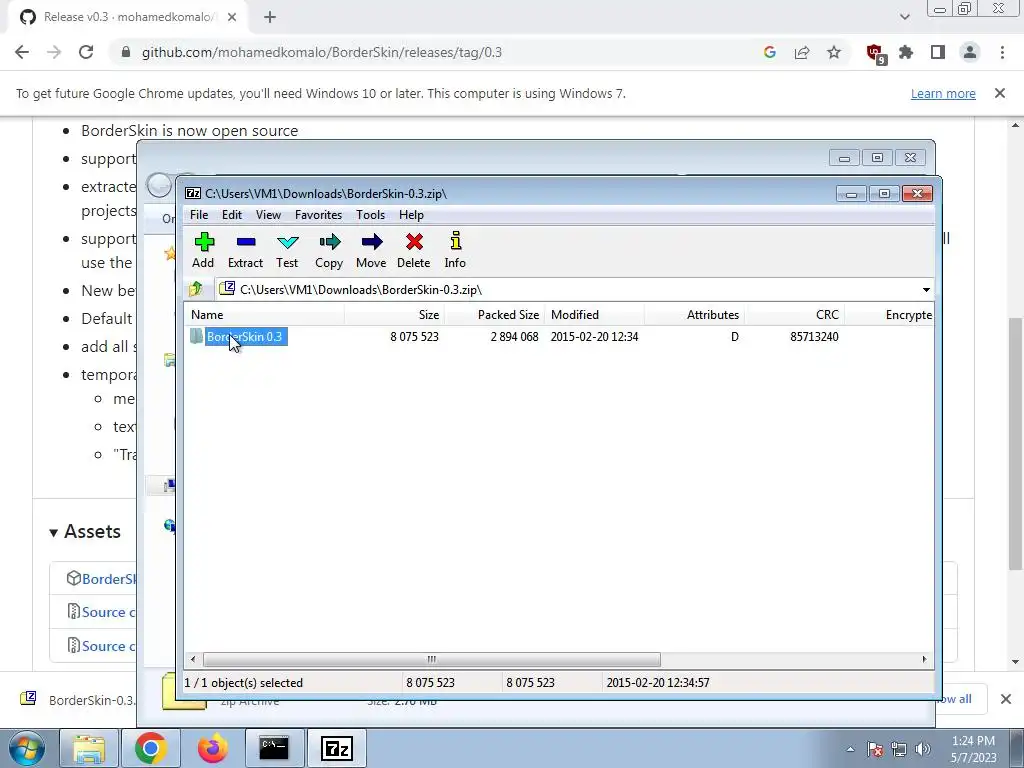Click the 7-Zip taskbar icon
Viewport: 1024px width, 768px height.
coord(336,748)
